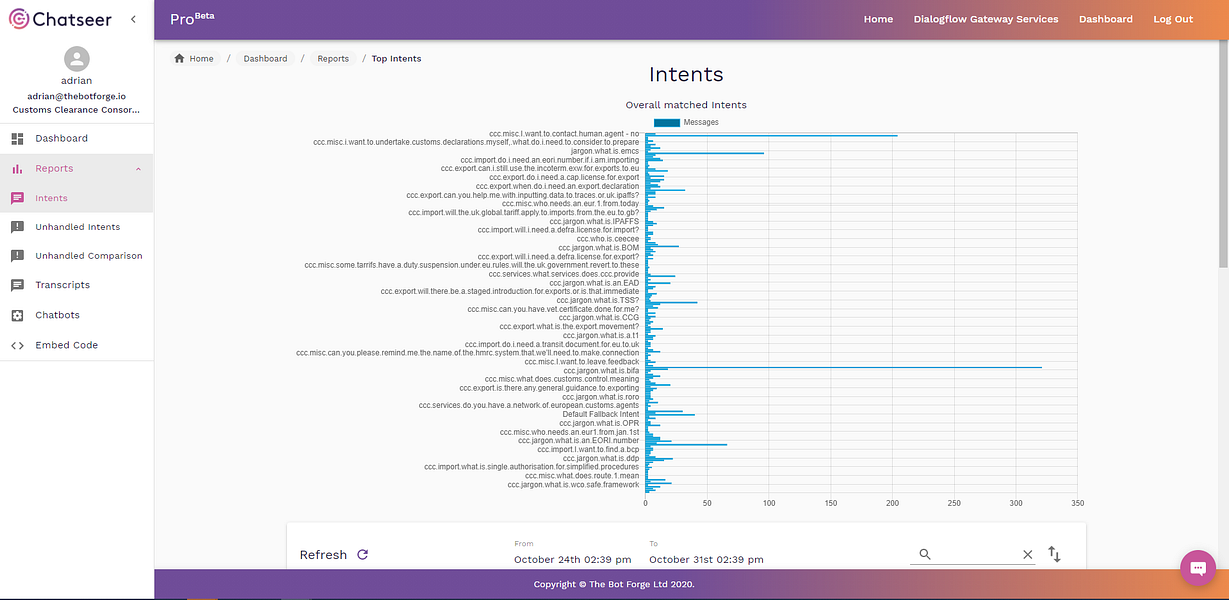Viewport: 1229px width, 600px height.
Task: Open Unhandled Intents in the sidebar
Action: 77,227
